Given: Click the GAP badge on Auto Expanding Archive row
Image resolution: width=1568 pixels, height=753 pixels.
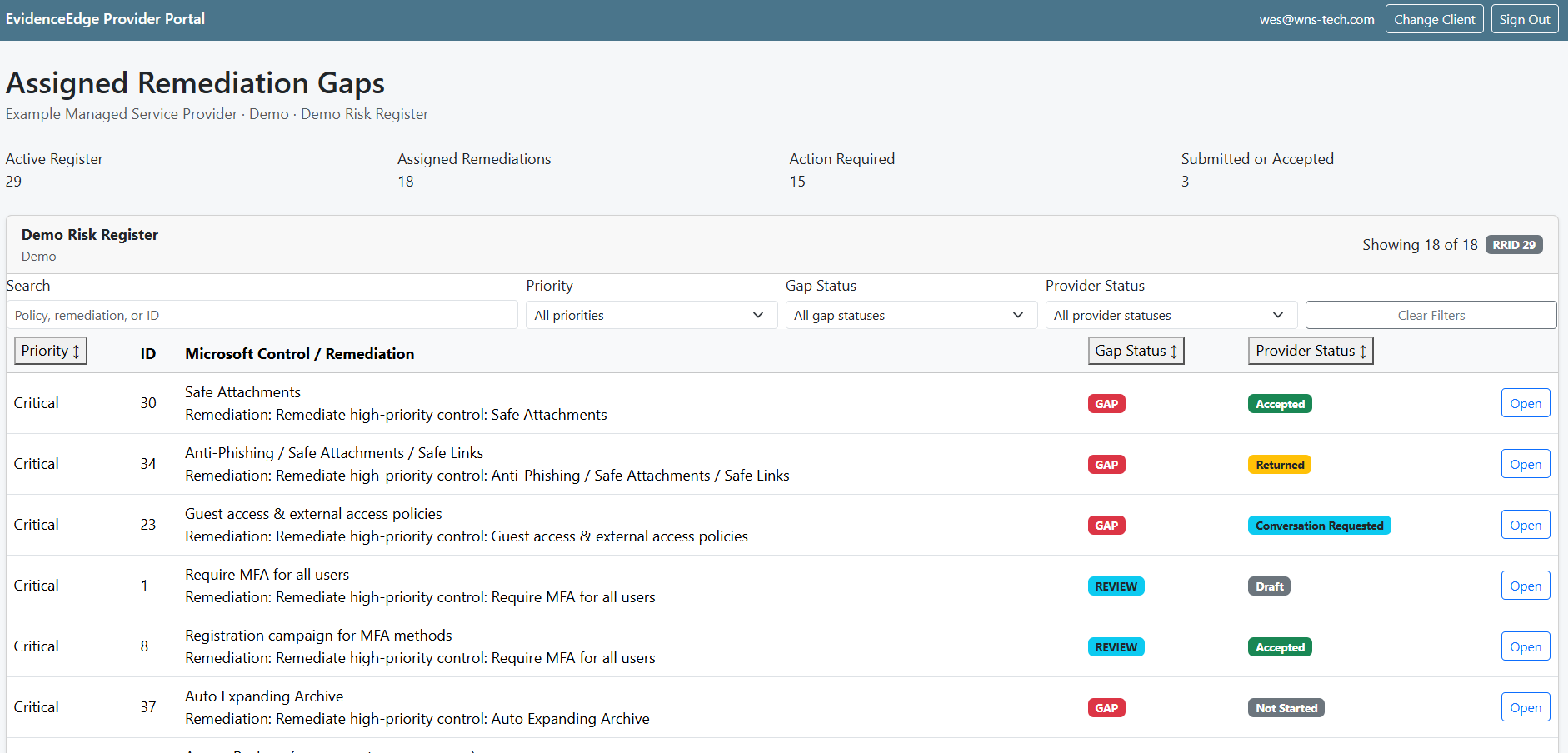Looking at the screenshot, I should coord(1106,708).
